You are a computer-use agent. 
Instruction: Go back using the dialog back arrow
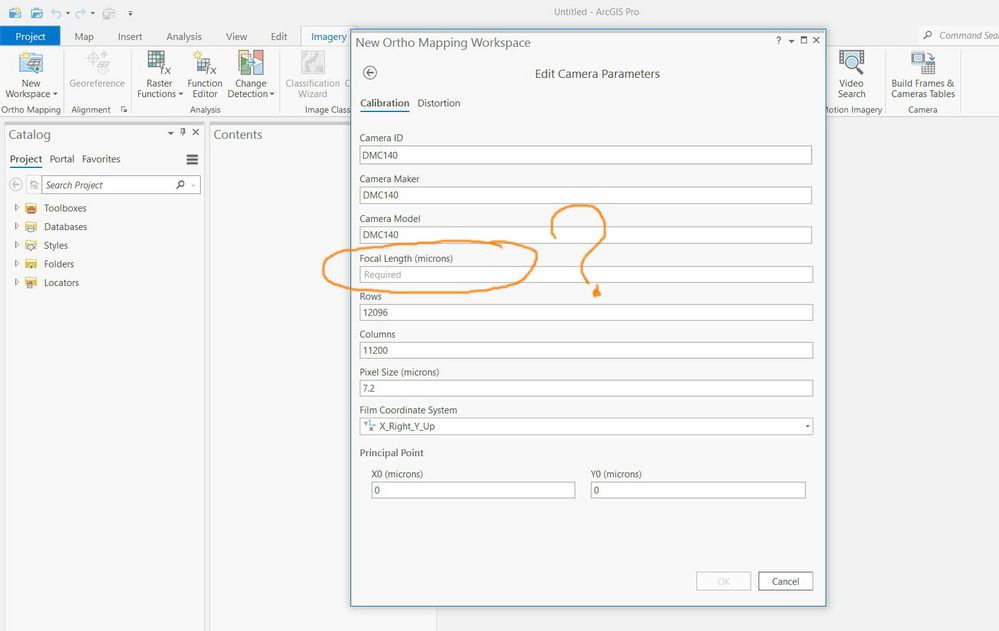[x=370, y=73]
